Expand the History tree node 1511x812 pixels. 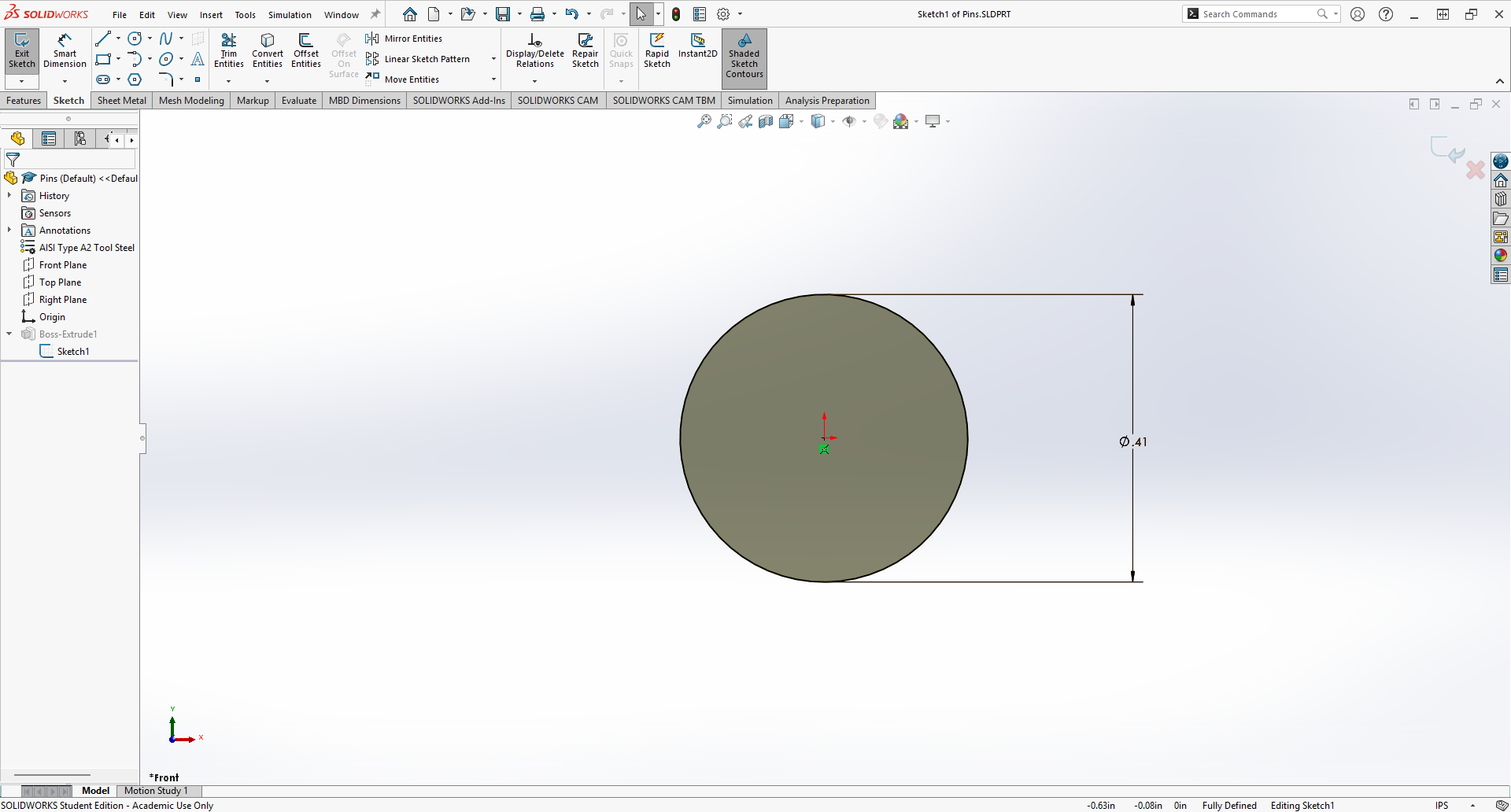coord(9,196)
